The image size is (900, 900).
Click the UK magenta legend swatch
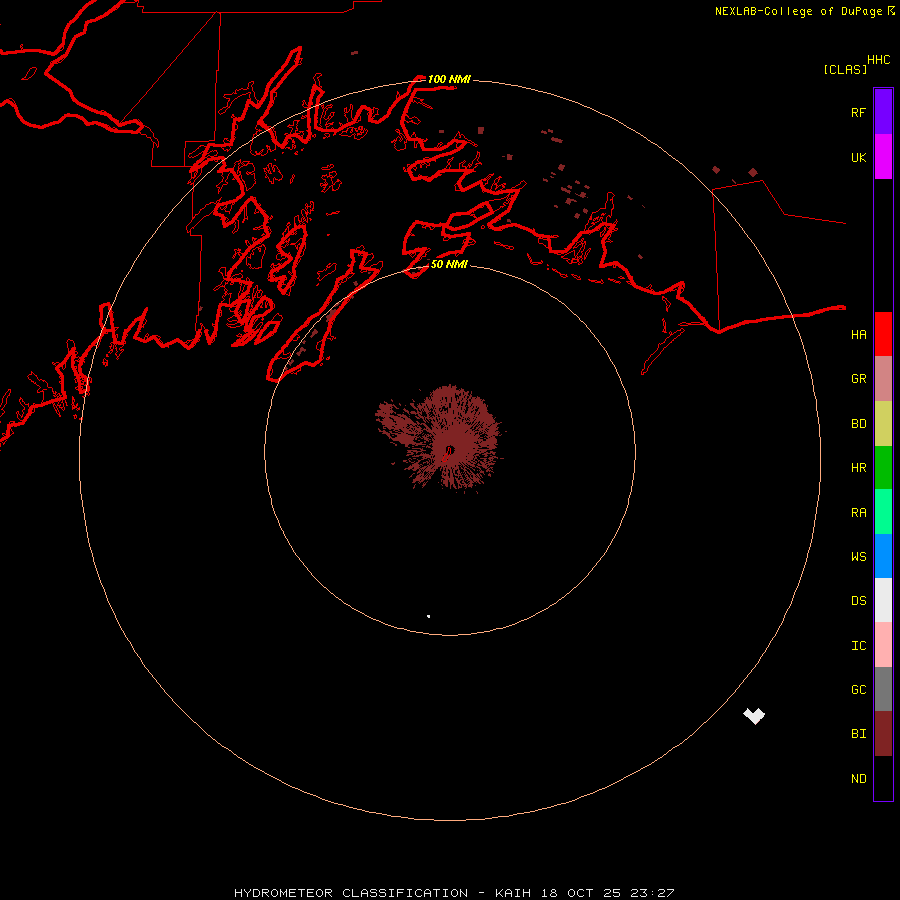pyautogui.click(x=883, y=157)
